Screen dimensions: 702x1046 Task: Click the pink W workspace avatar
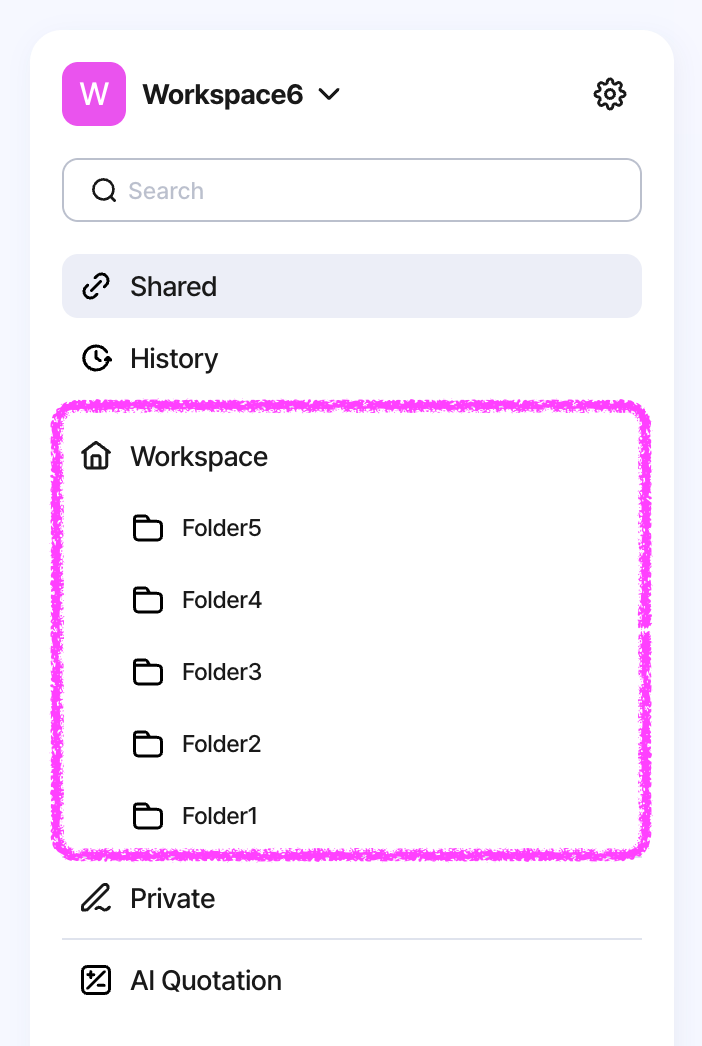[94, 94]
